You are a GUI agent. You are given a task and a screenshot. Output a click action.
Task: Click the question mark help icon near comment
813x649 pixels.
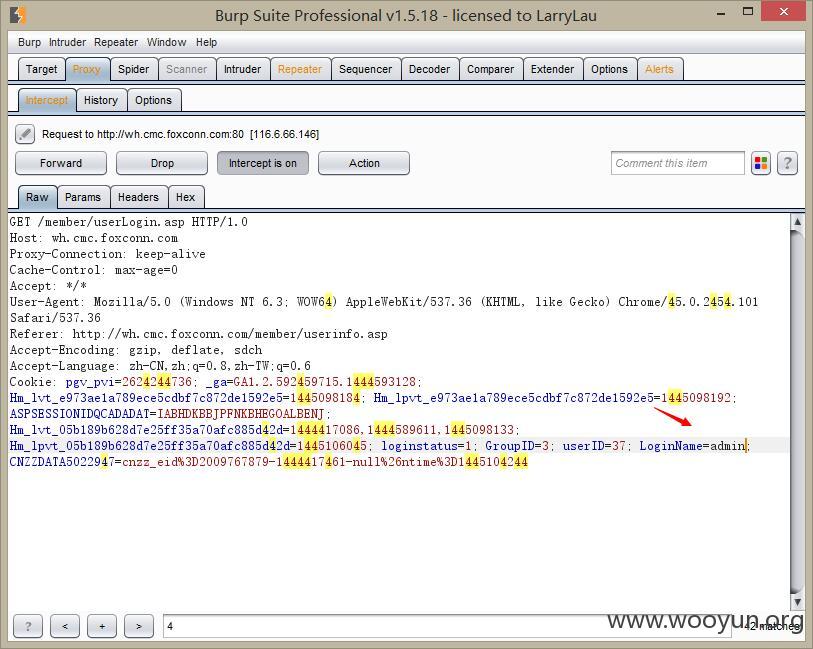click(787, 163)
